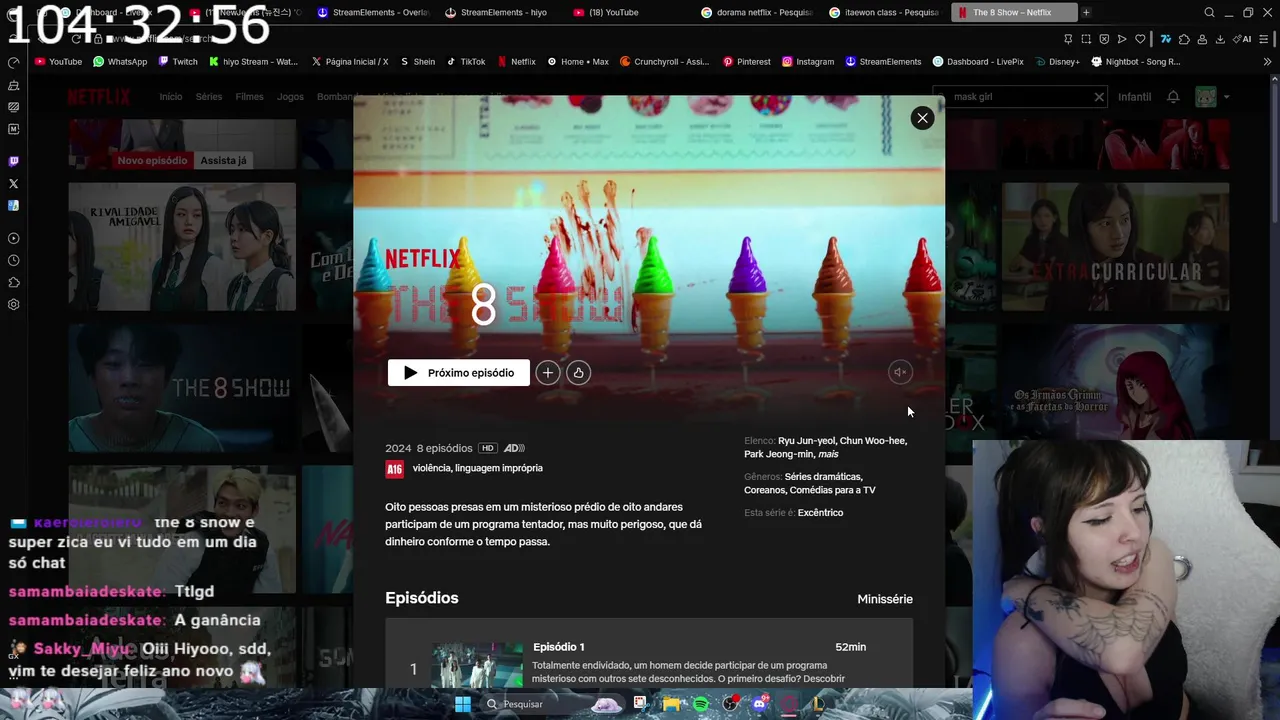Open sidebar settings gear
Screen dimensions: 1280x720
click(13, 305)
